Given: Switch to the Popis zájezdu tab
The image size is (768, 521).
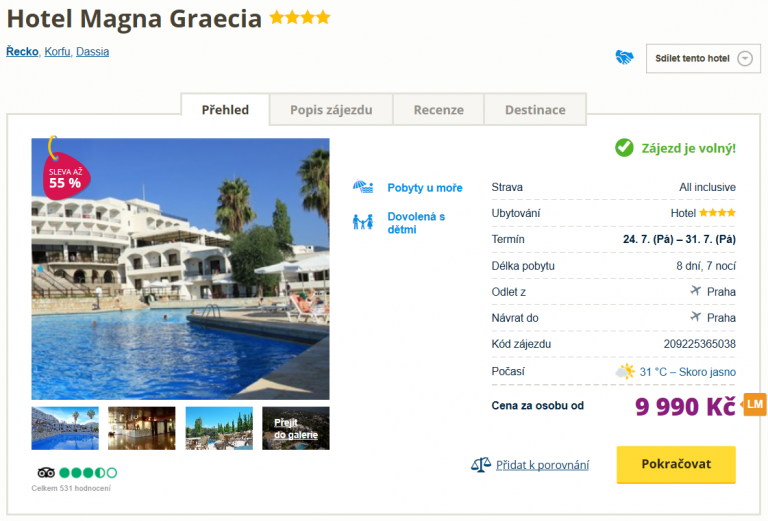Looking at the screenshot, I should tap(331, 110).
